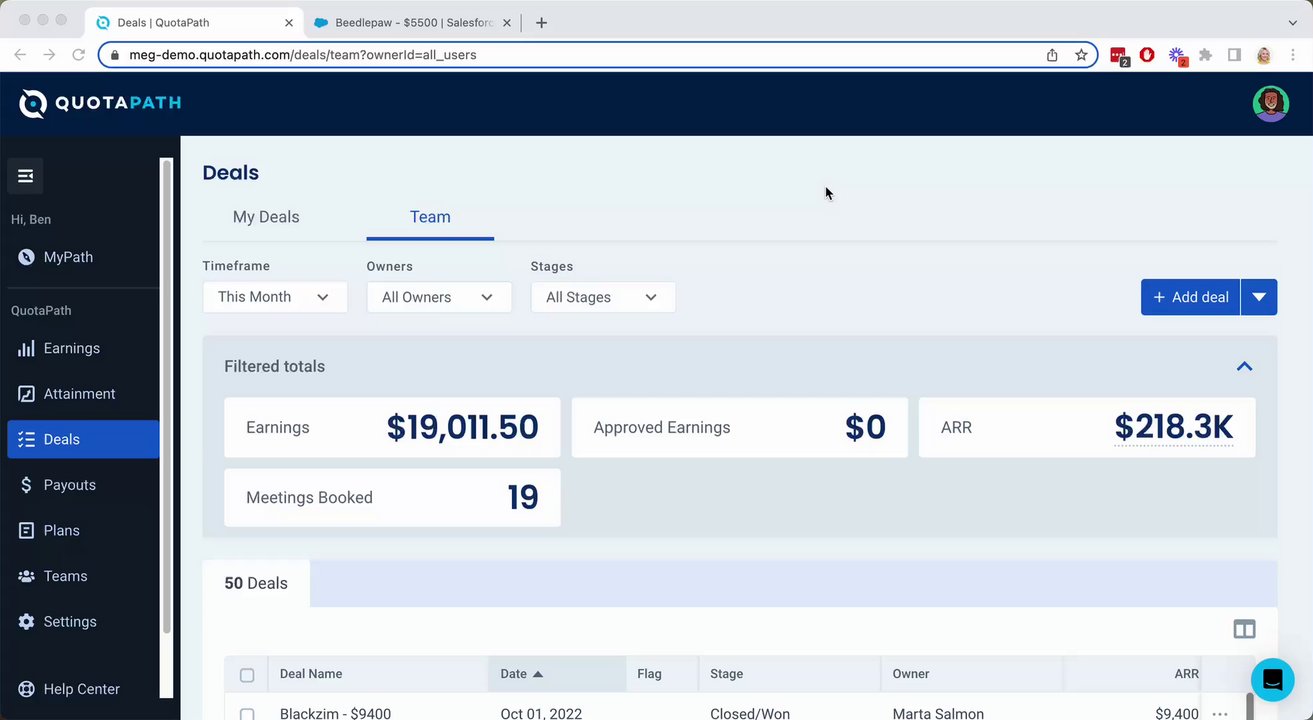Open the All Owners dropdown

click(439, 297)
